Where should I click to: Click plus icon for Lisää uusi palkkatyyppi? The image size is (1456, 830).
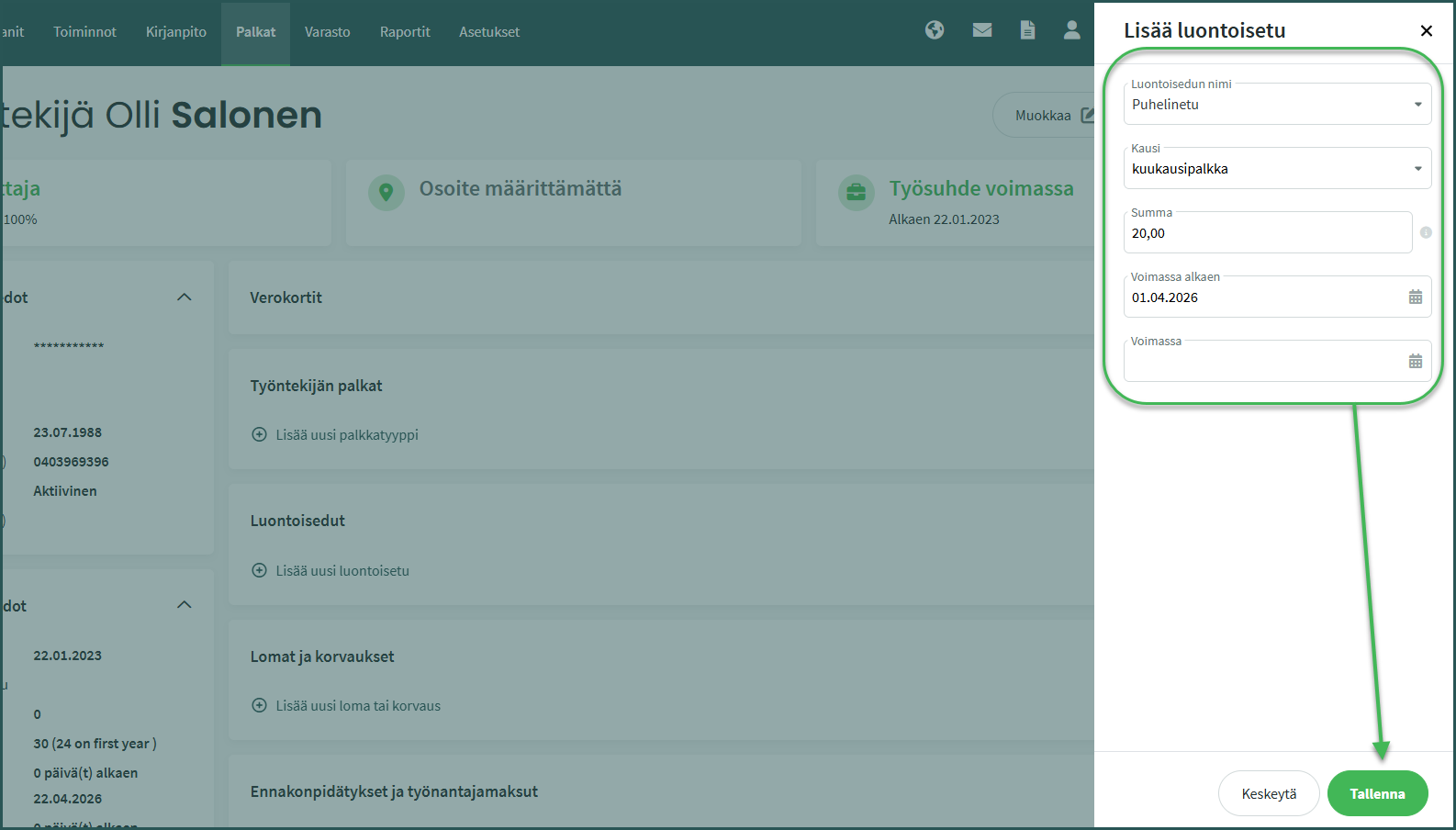click(260, 434)
